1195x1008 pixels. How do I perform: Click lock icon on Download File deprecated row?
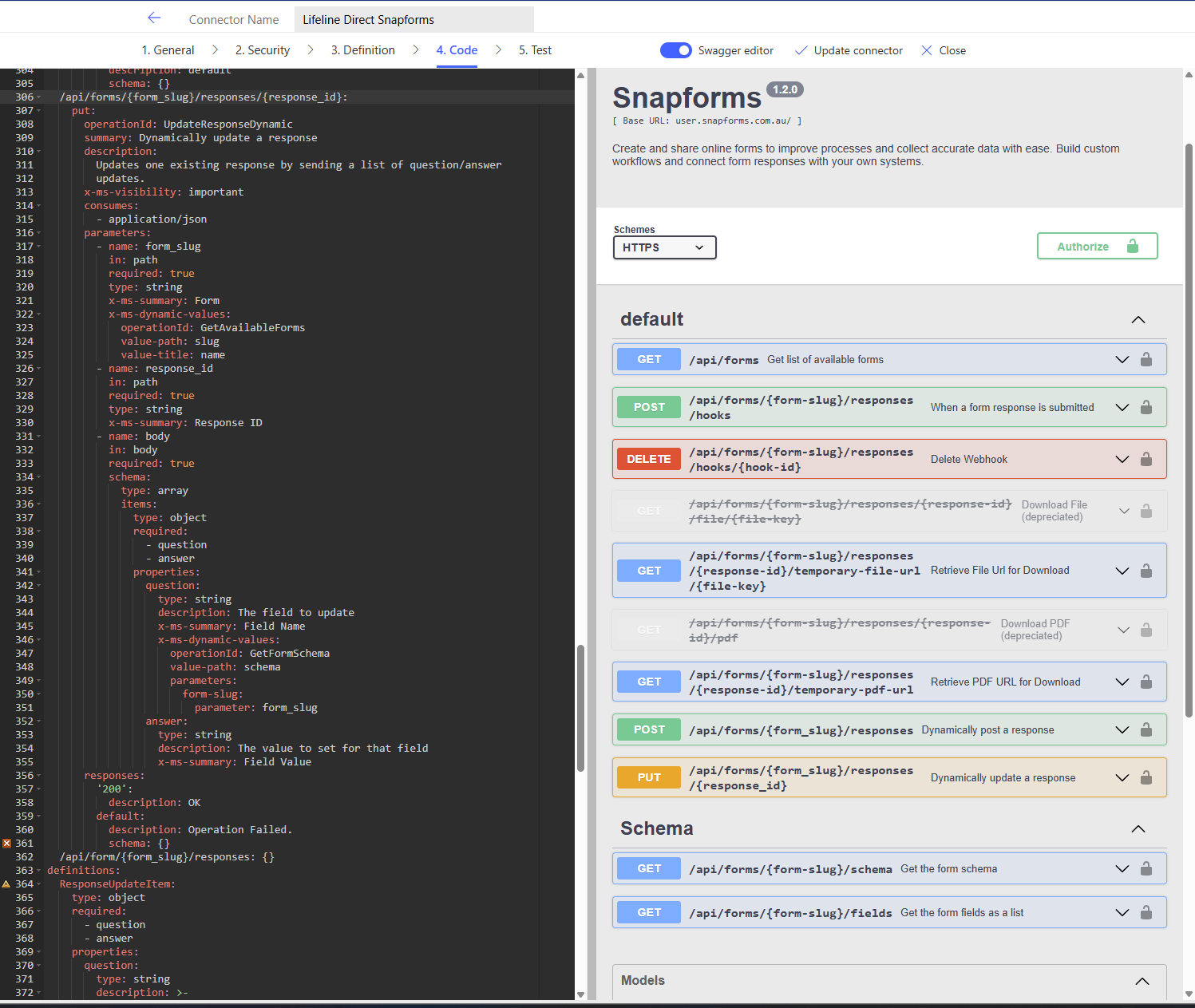pos(1146,511)
